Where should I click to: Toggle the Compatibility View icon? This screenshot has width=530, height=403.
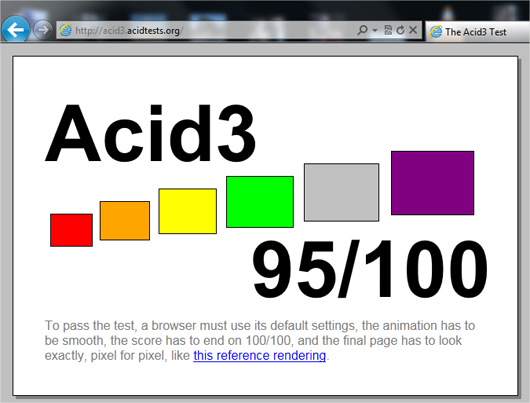pyautogui.click(x=388, y=30)
